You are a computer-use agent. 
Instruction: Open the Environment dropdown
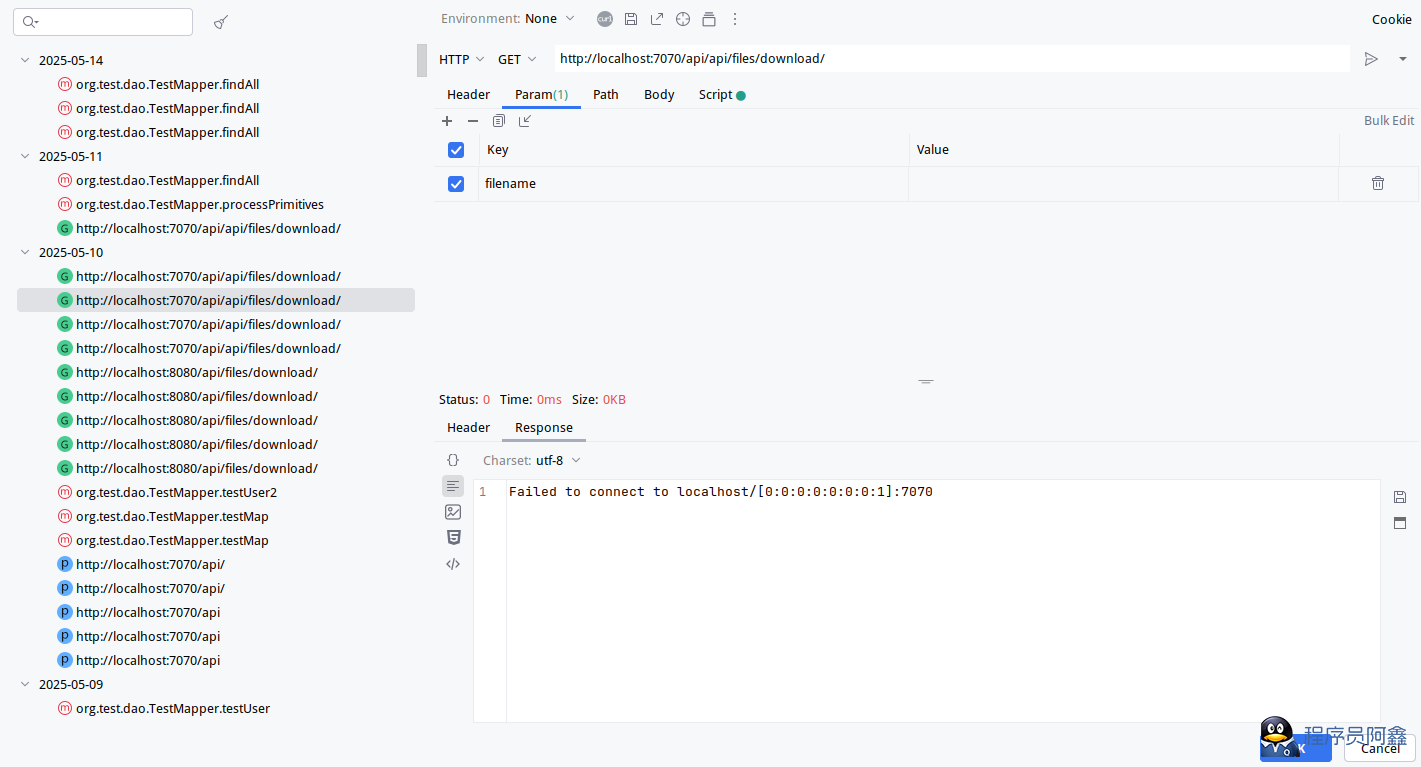(x=508, y=19)
